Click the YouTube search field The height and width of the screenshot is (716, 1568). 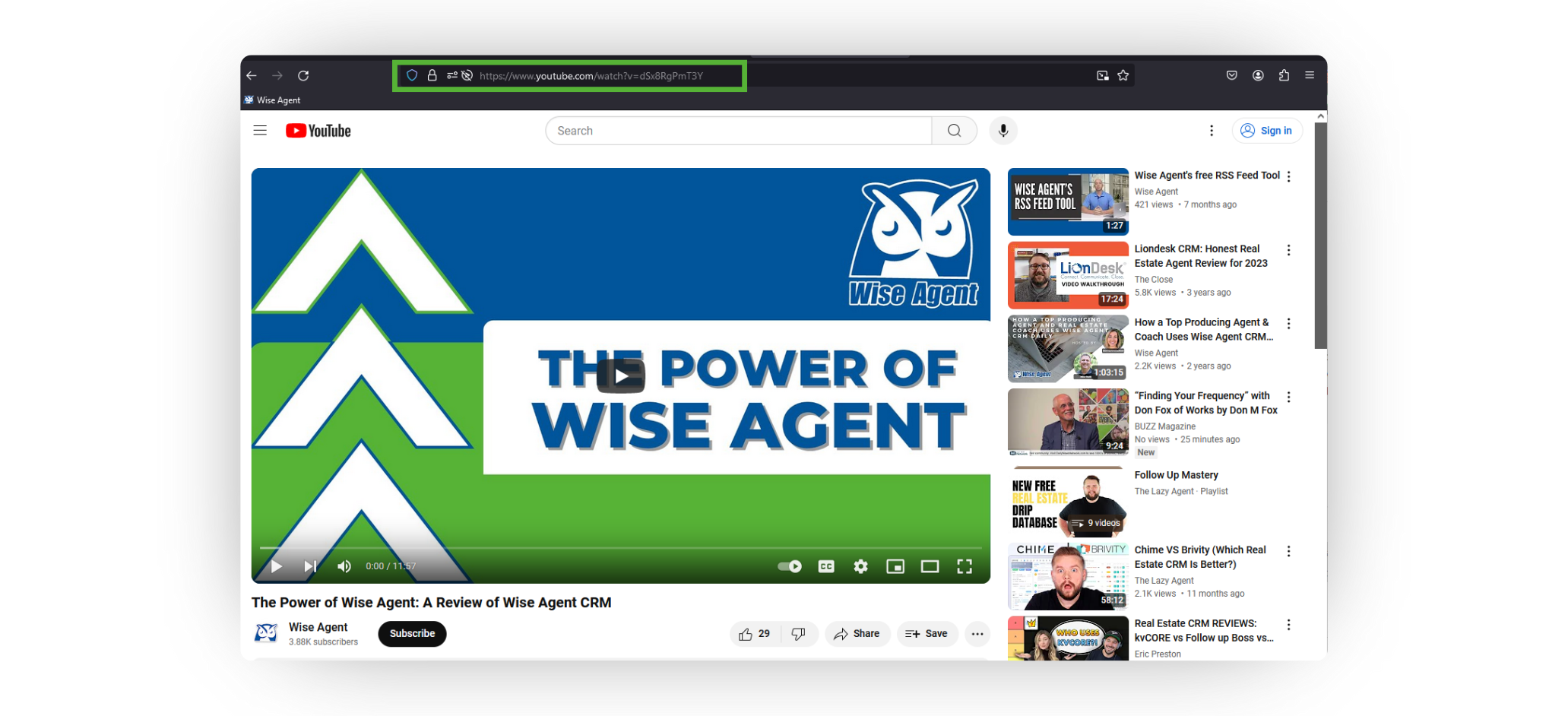pos(738,131)
